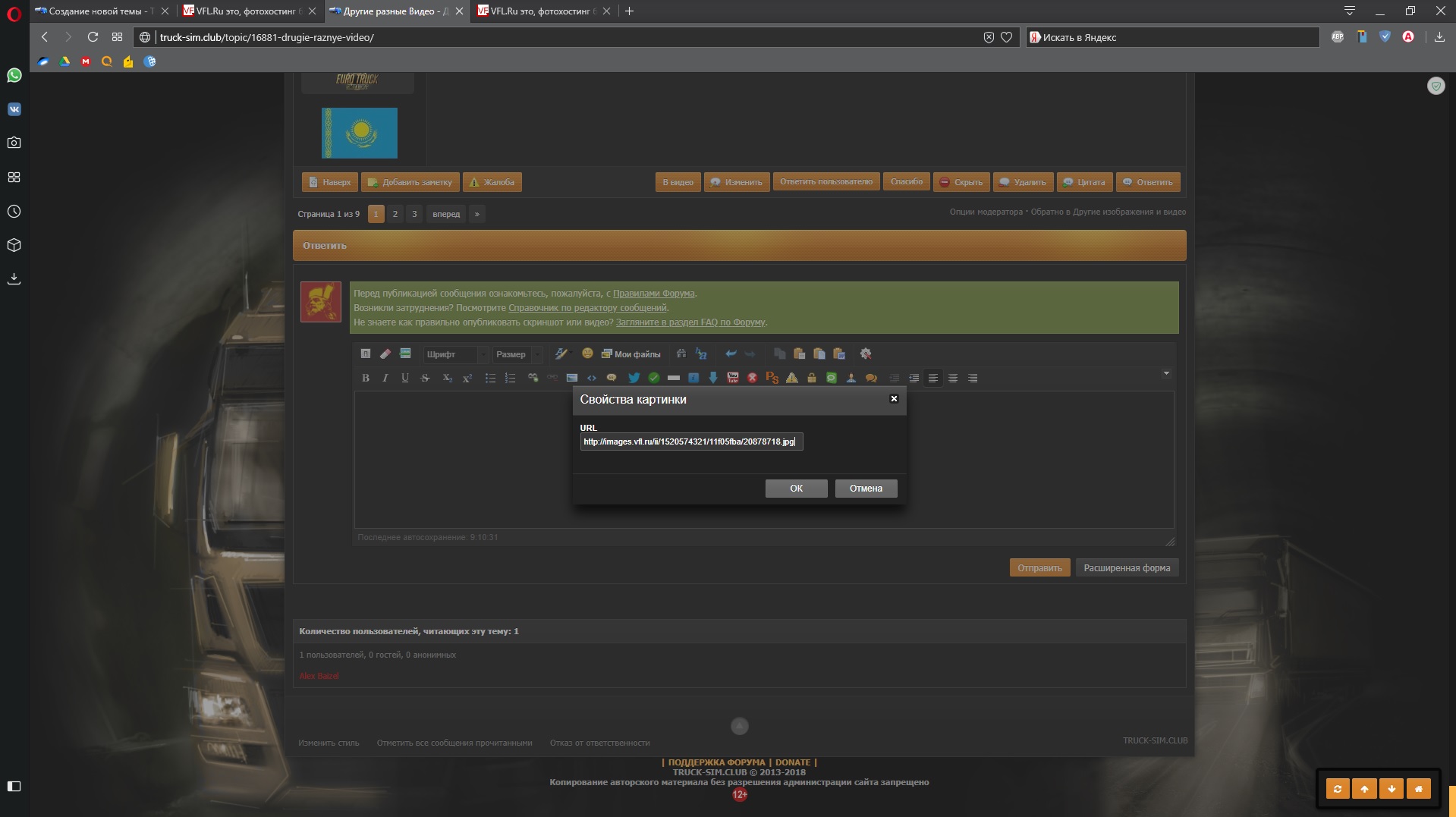Screen dimensions: 1456x817
Task: Toggle underline formatting
Action: (x=405, y=378)
